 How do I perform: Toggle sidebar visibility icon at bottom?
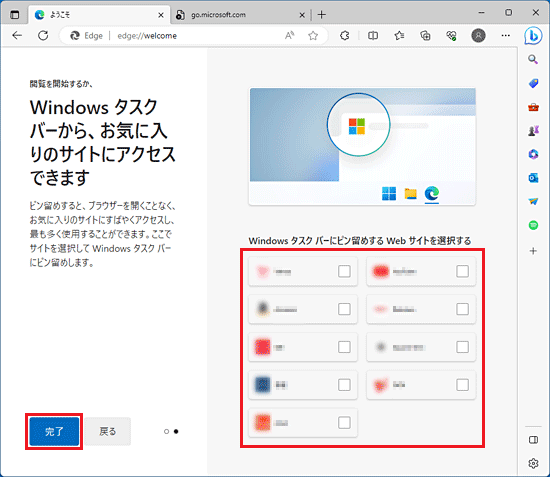tap(533, 440)
